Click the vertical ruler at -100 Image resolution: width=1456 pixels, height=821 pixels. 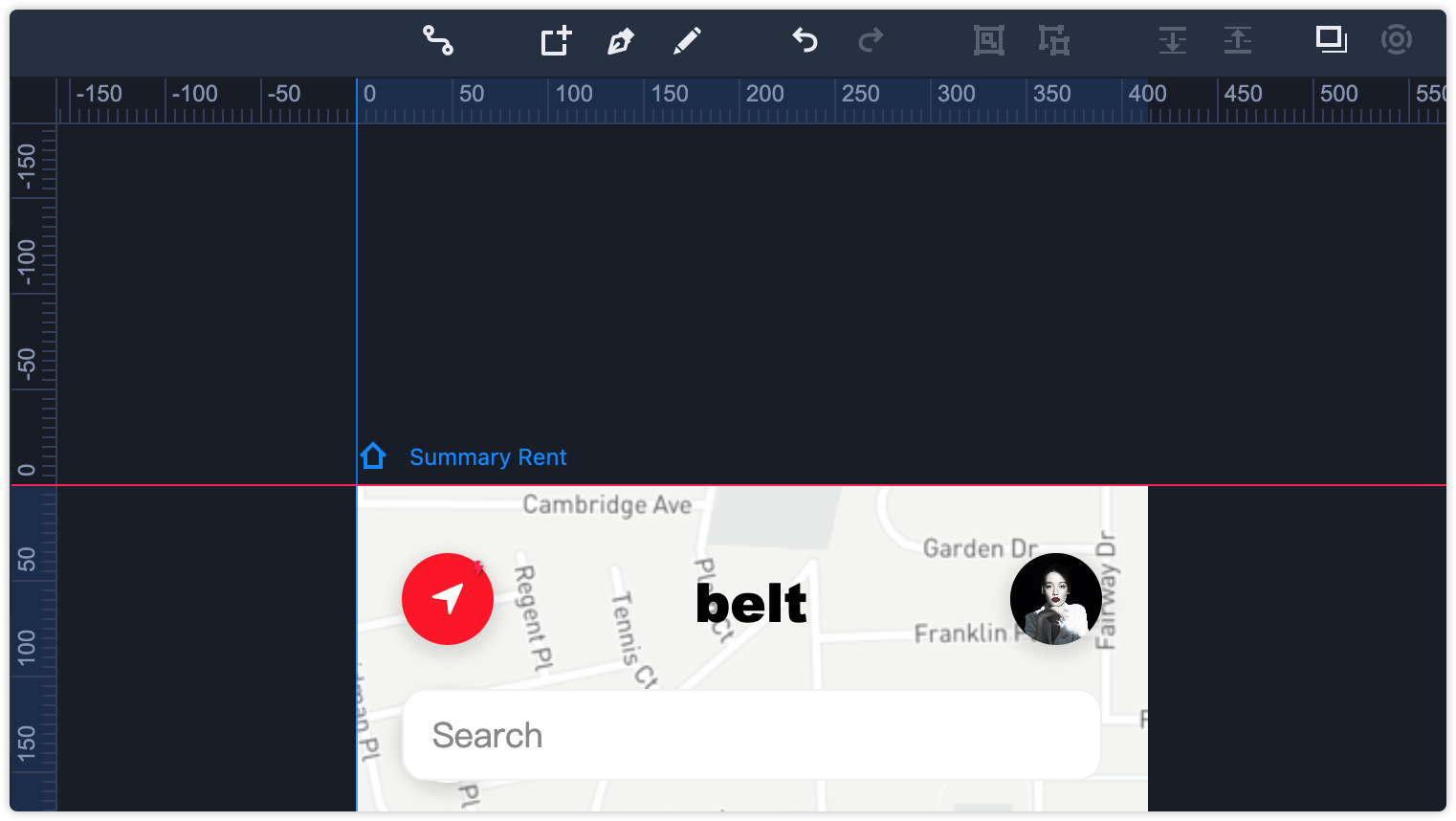27,262
